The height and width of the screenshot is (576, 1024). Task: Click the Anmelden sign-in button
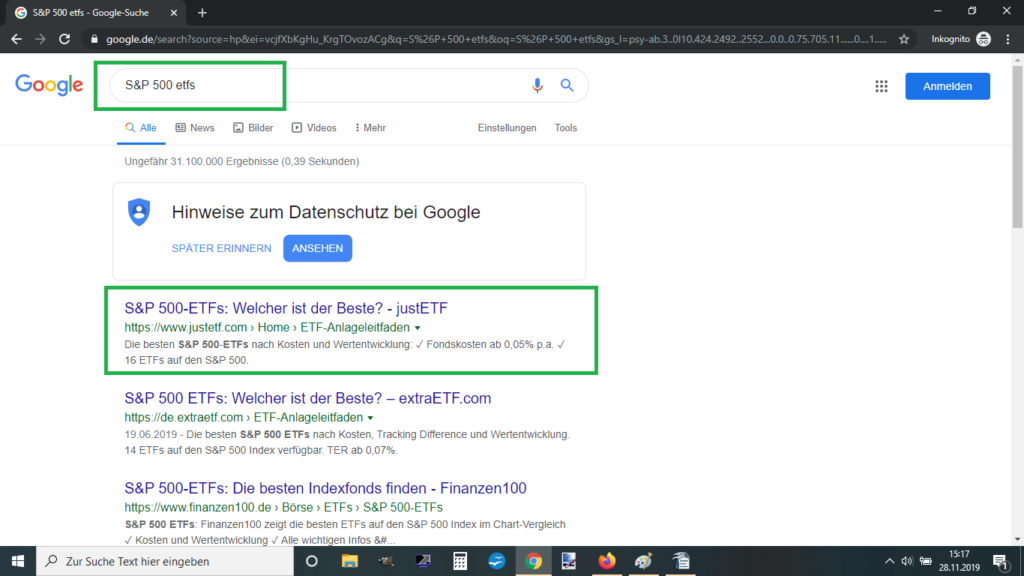click(948, 86)
